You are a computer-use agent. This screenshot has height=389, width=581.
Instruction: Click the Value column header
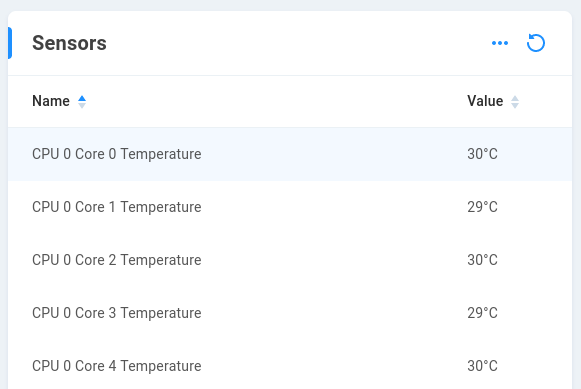pyautogui.click(x=485, y=101)
